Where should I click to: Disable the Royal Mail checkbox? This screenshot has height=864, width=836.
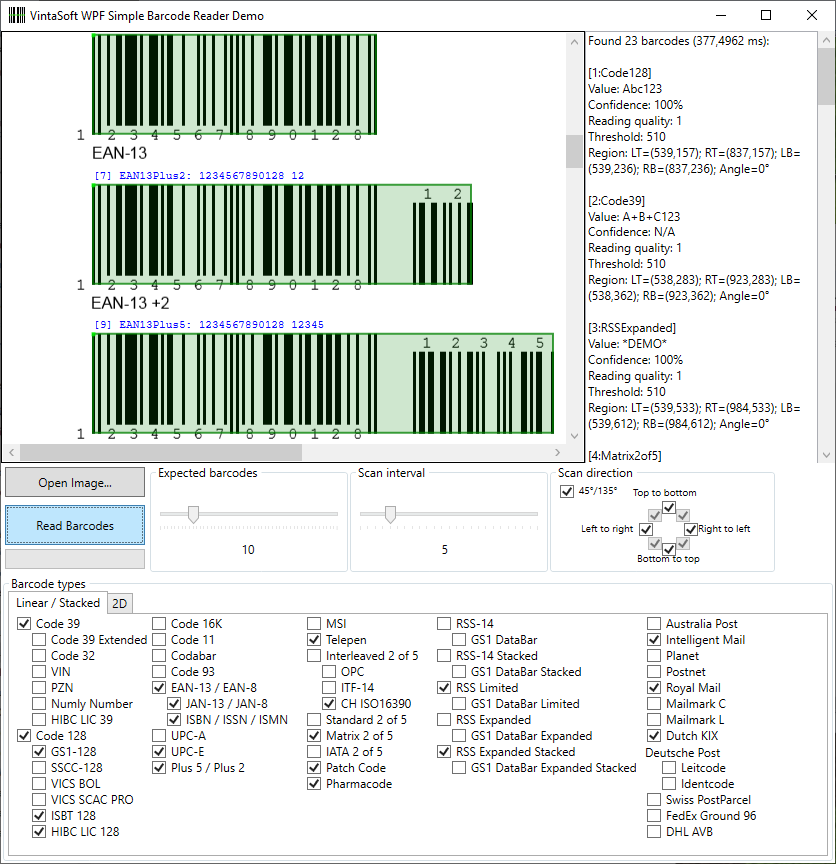pos(654,687)
